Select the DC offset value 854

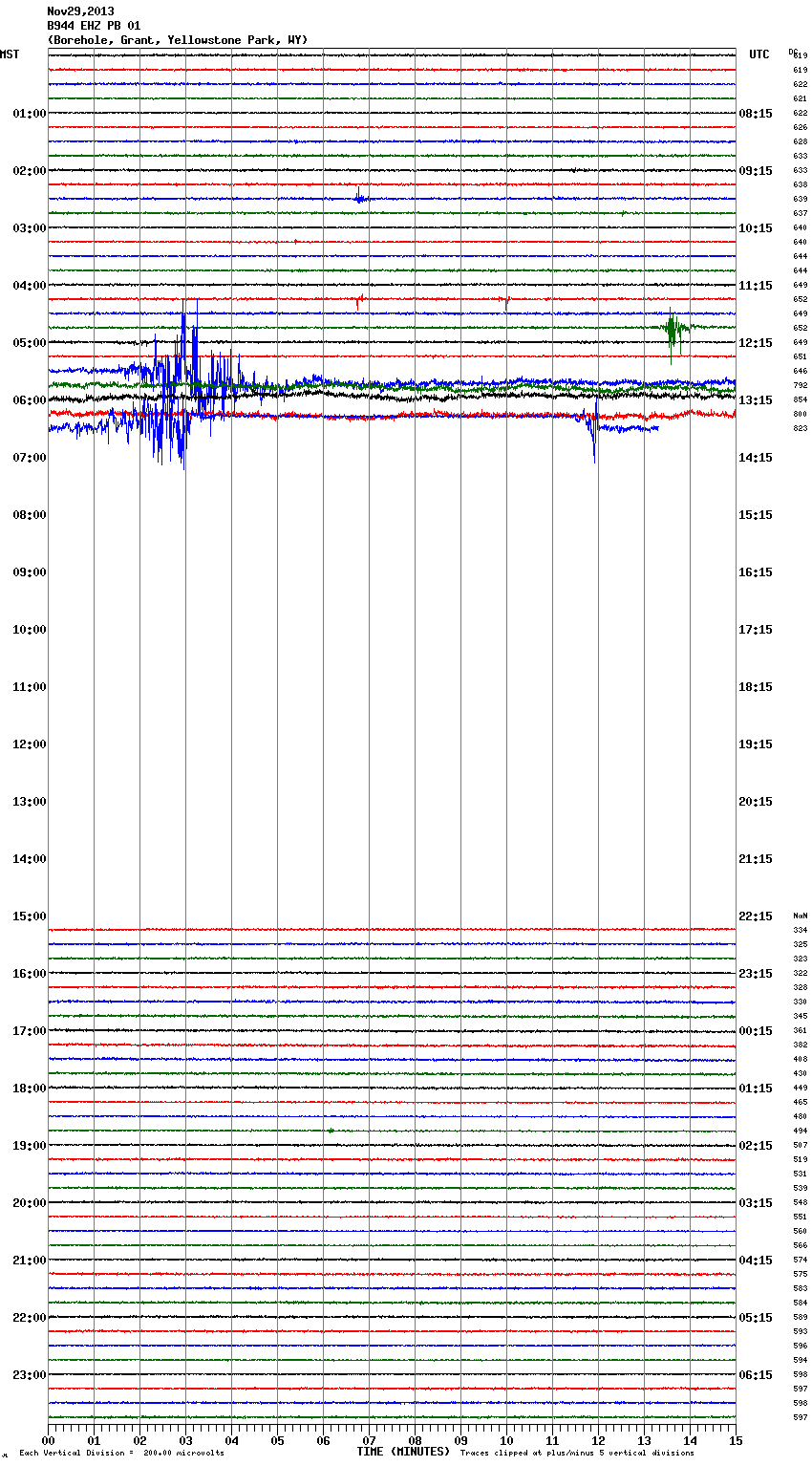click(x=800, y=399)
